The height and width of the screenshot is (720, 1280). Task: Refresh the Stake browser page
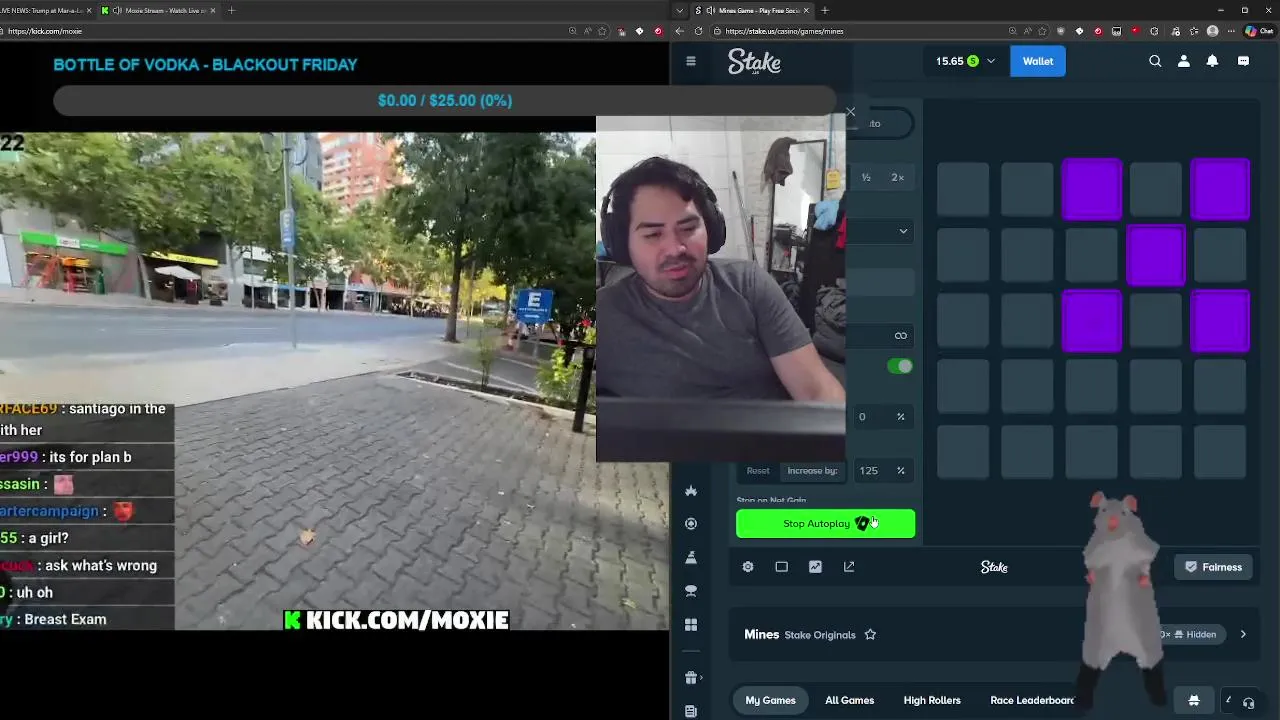(698, 31)
